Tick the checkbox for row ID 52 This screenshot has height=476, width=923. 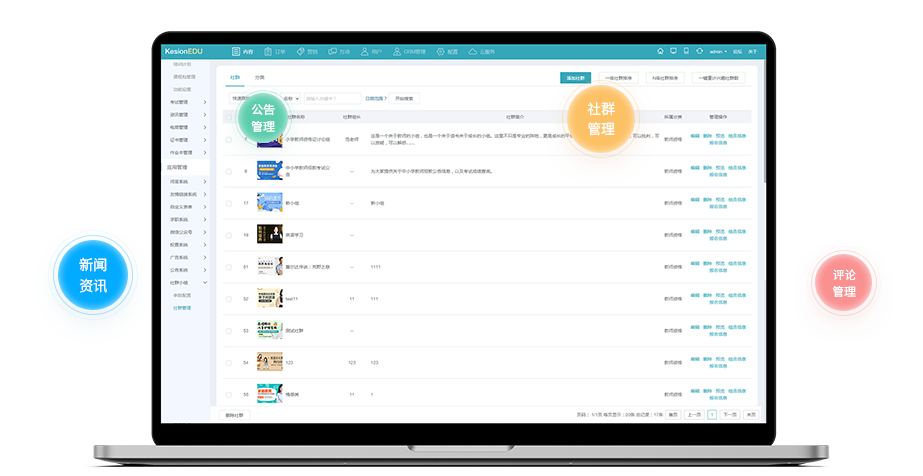(229, 299)
